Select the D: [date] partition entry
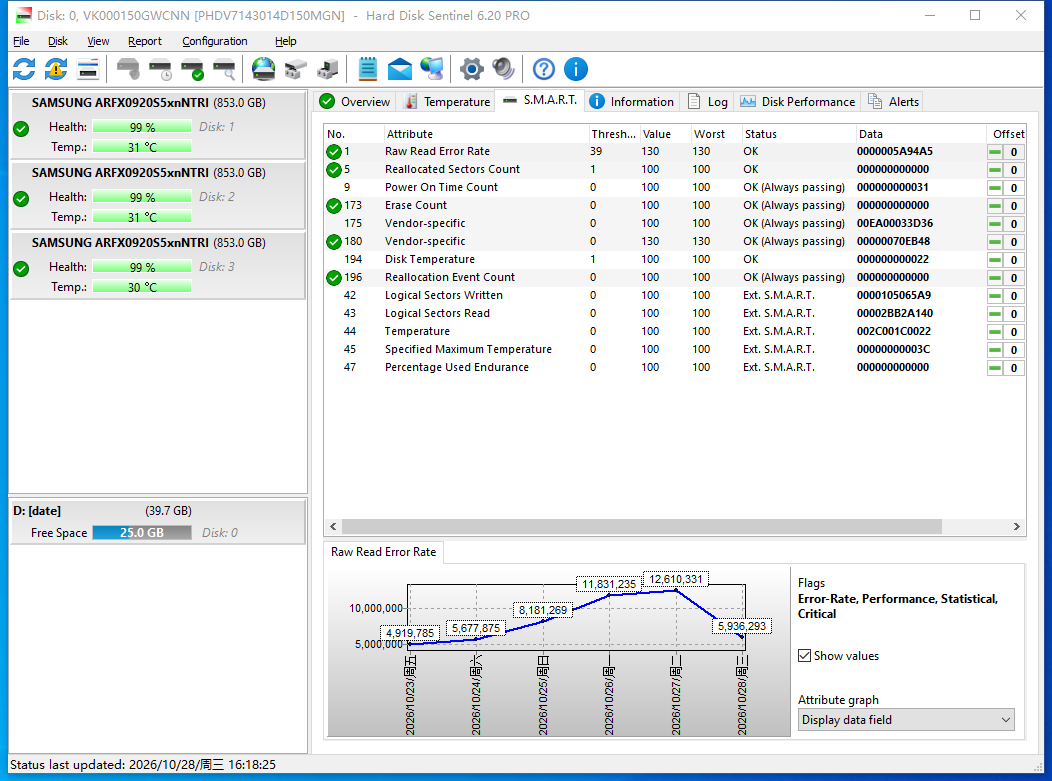 point(158,521)
